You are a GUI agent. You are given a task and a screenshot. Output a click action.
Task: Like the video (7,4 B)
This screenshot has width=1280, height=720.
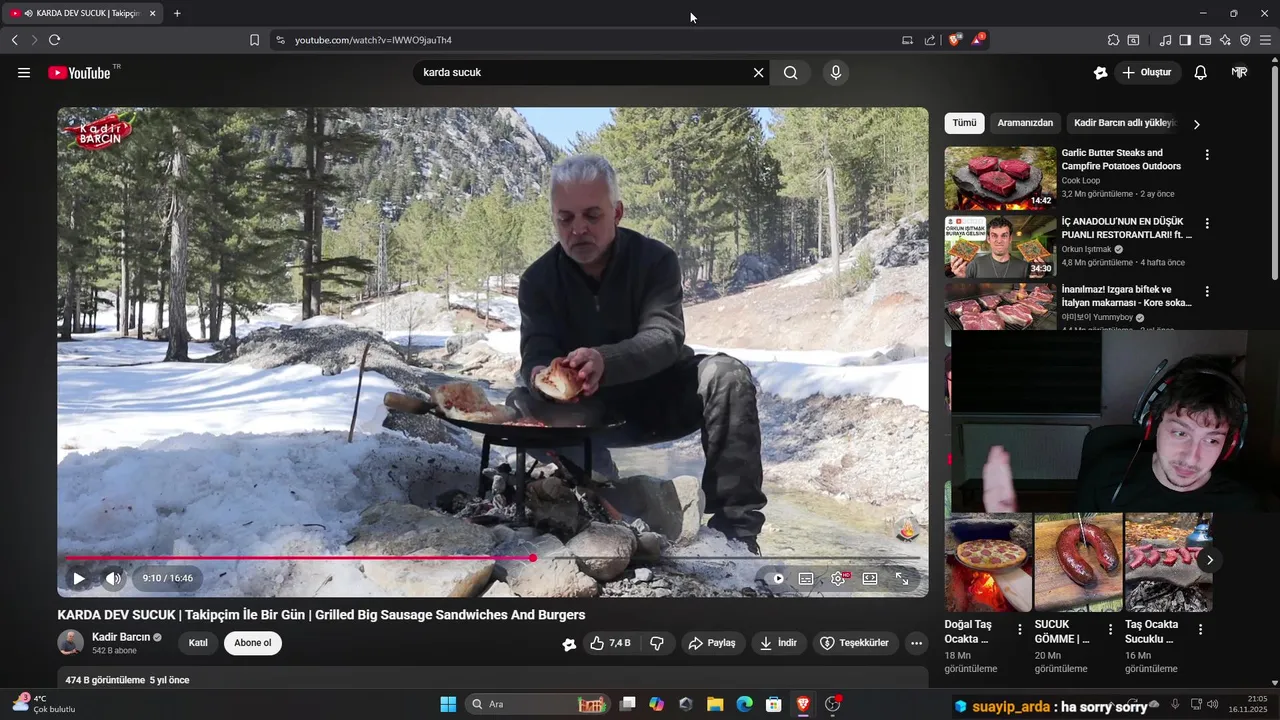point(610,643)
